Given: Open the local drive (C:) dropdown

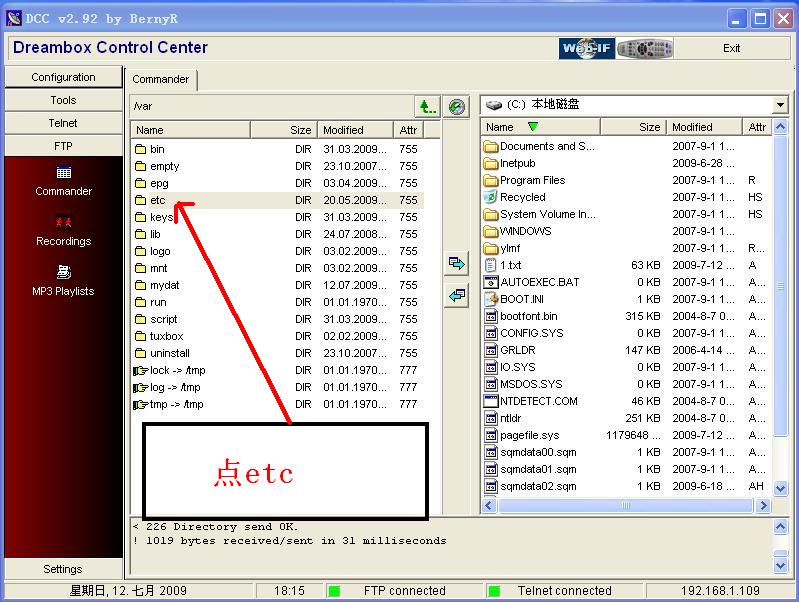Looking at the screenshot, I should (780, 105).
